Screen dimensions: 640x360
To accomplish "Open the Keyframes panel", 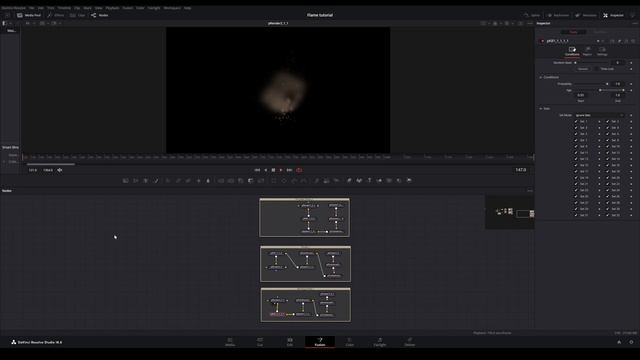I will tap(558, 15).
